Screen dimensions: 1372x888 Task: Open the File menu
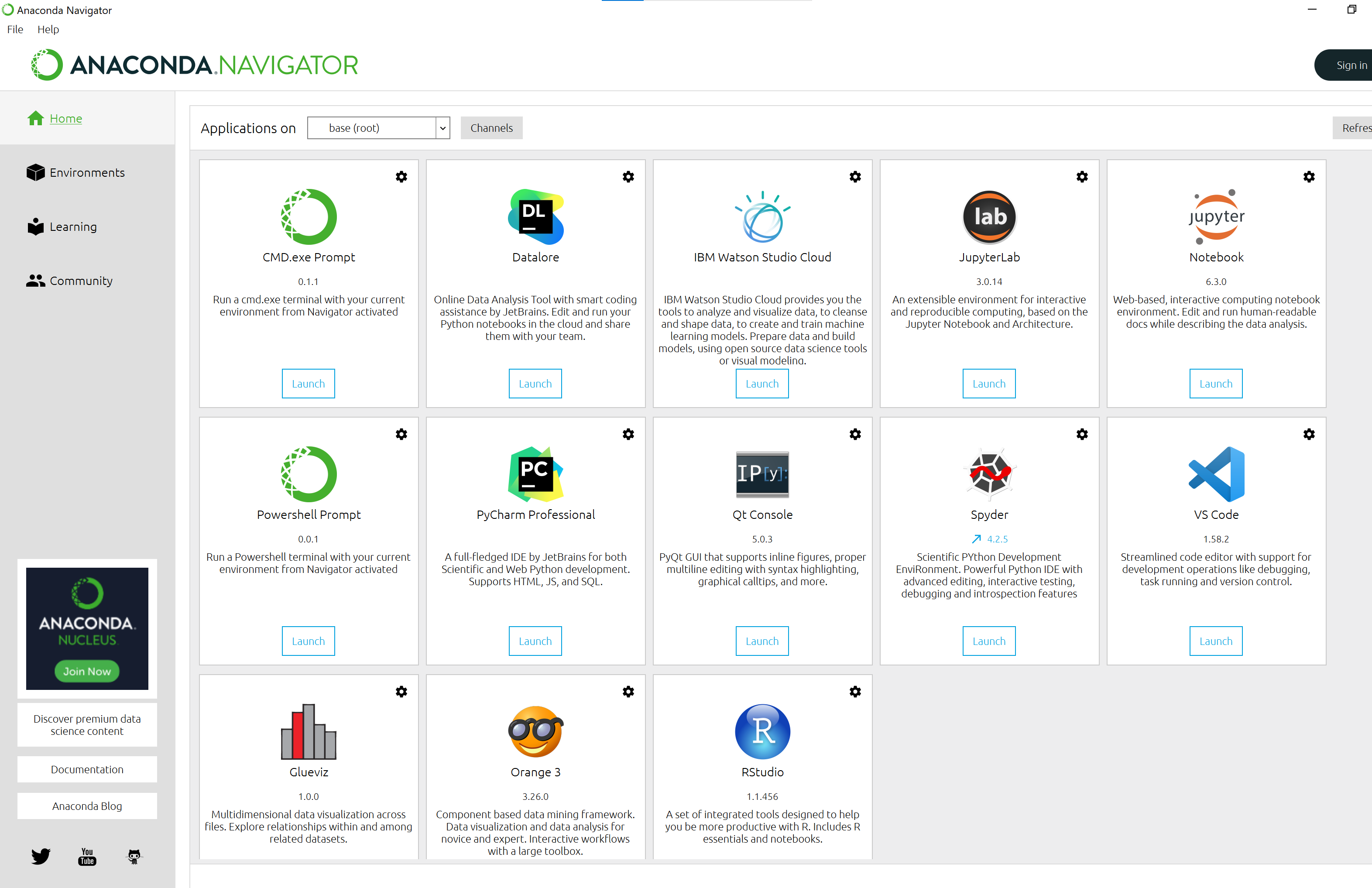click(15, 29)
